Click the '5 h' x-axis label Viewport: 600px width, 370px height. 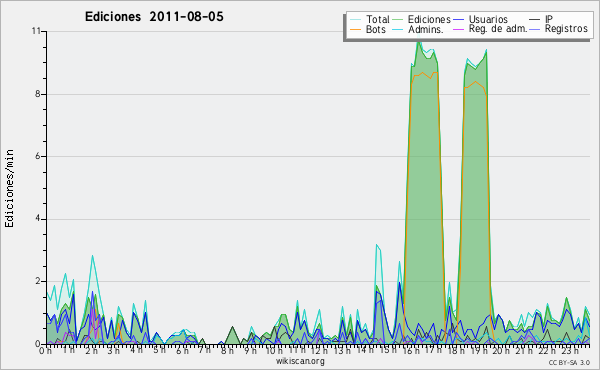point(159,350)
